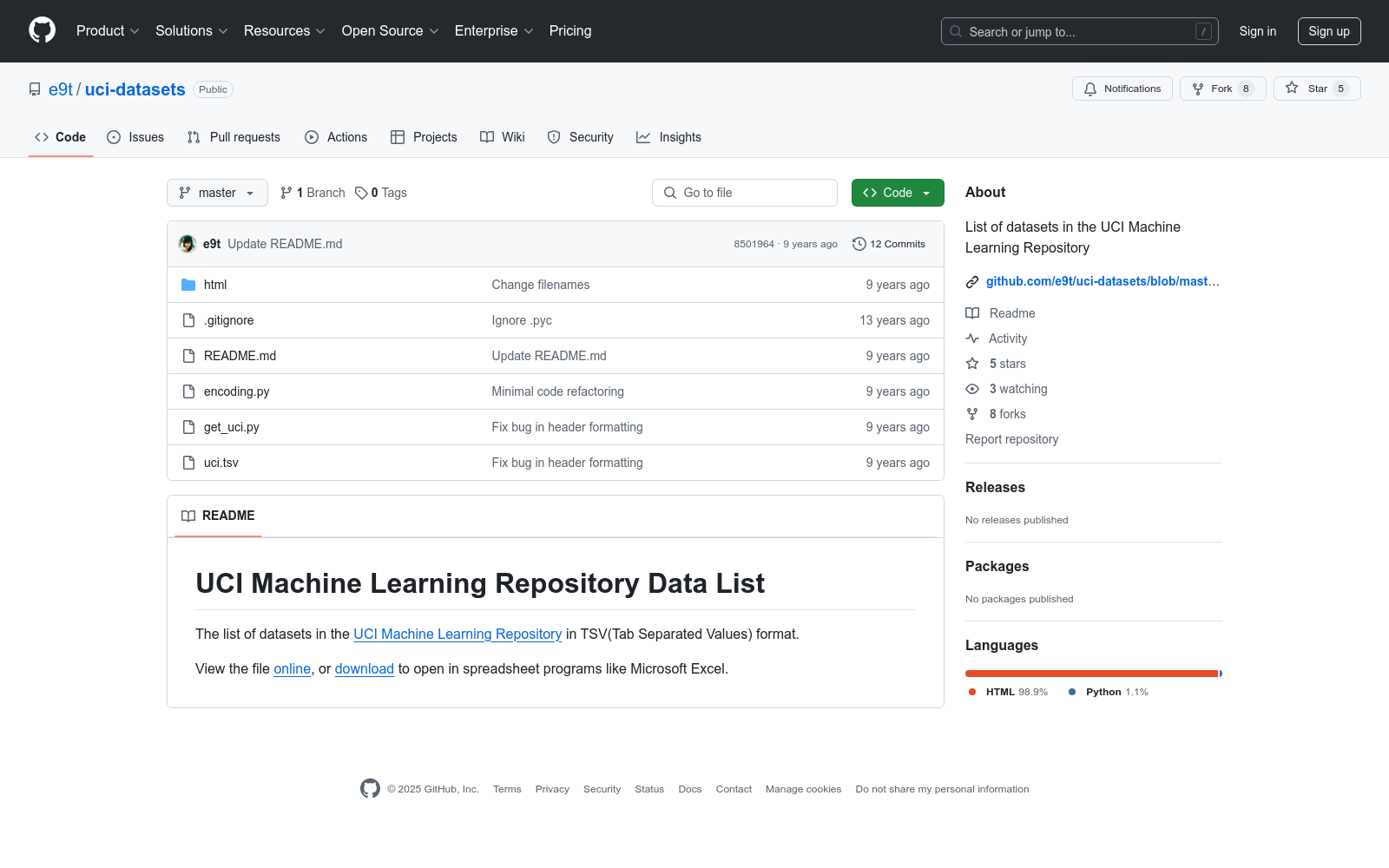Open the Change filenames commit message
The width and height of the screenshot is (1389, 868).
pyautogui.click(x=541, y=285)
